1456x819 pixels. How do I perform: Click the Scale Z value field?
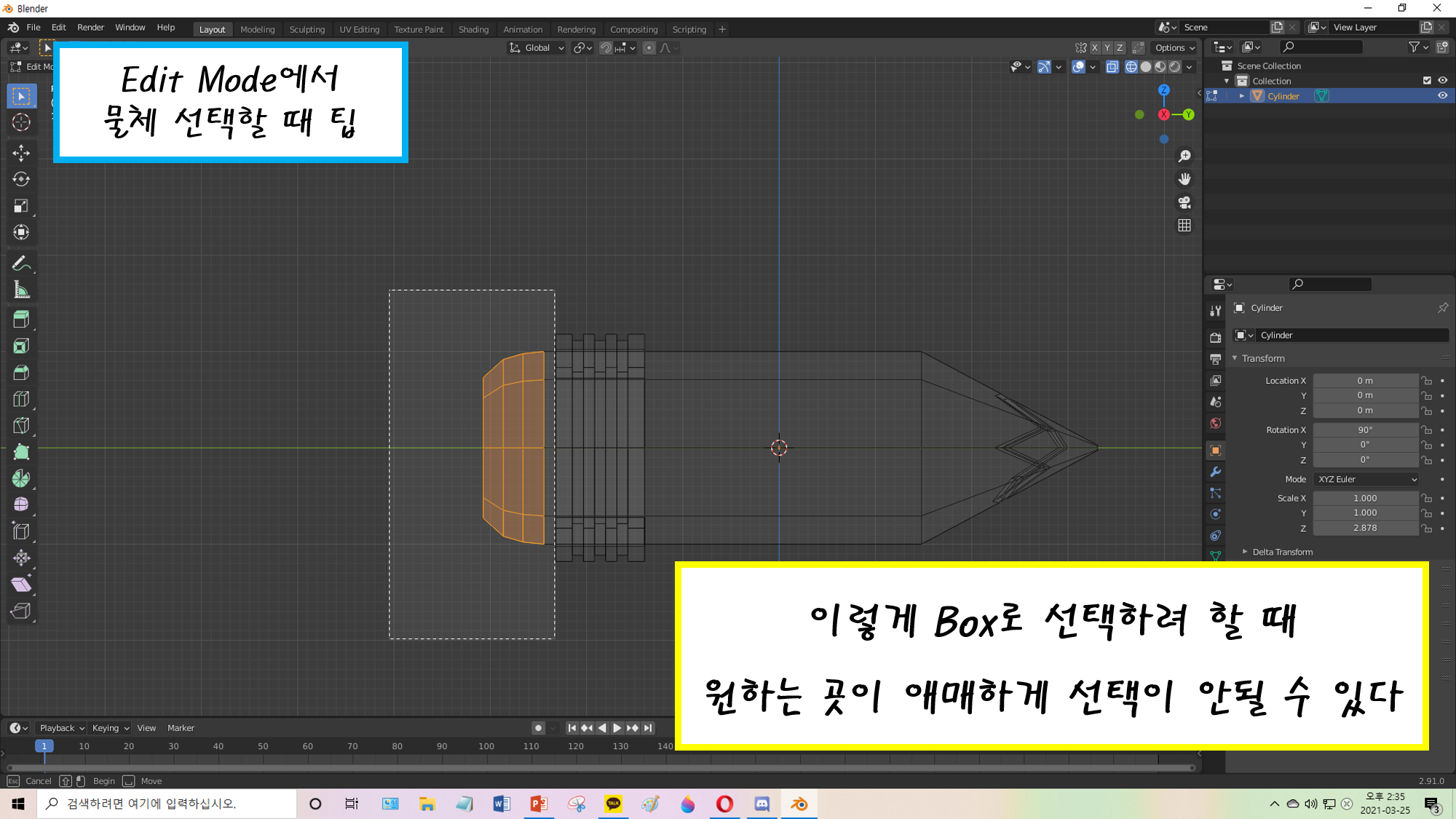(1365, 529)
